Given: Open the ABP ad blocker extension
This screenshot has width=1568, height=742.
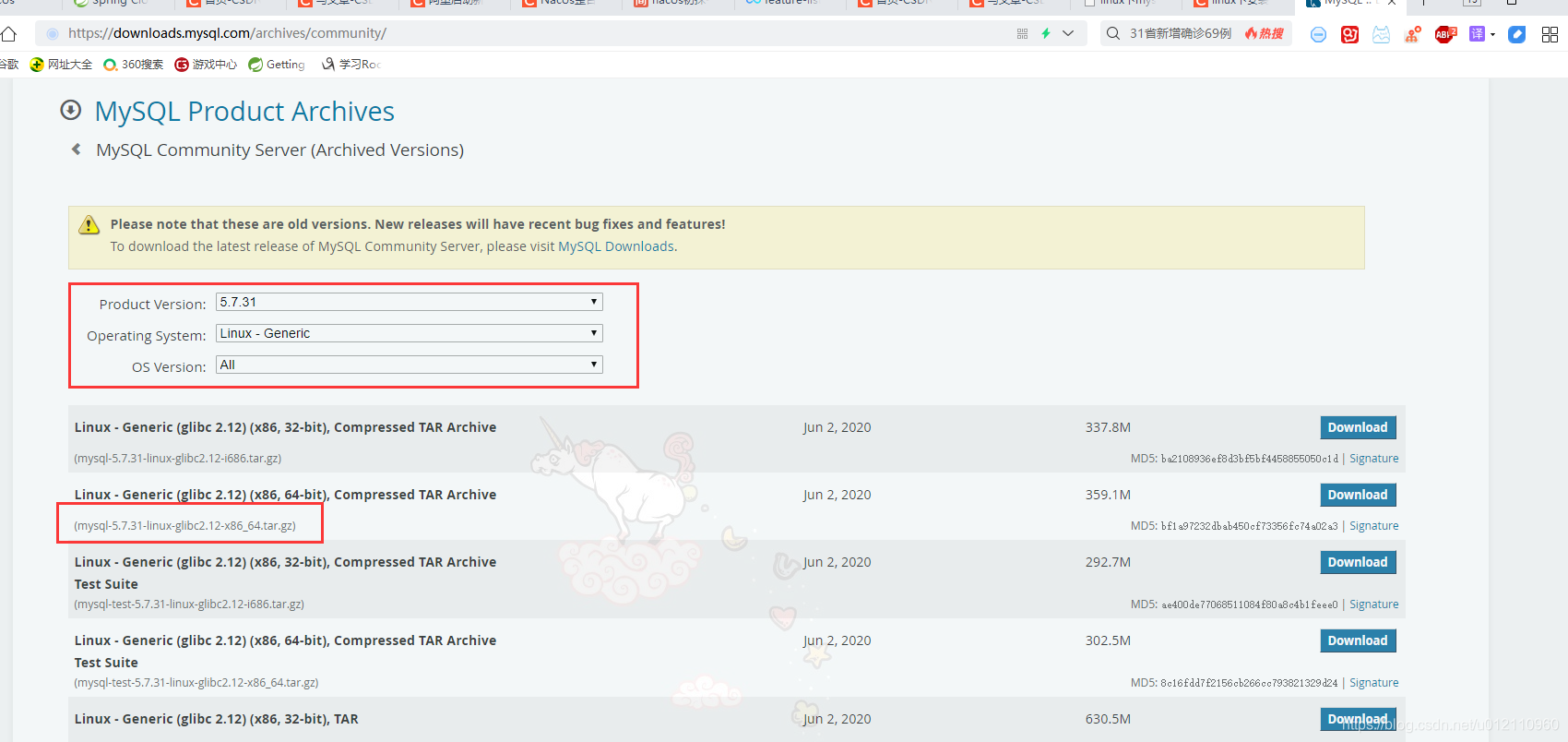Looking at the screenshot, I should (x=1445, y=34).
